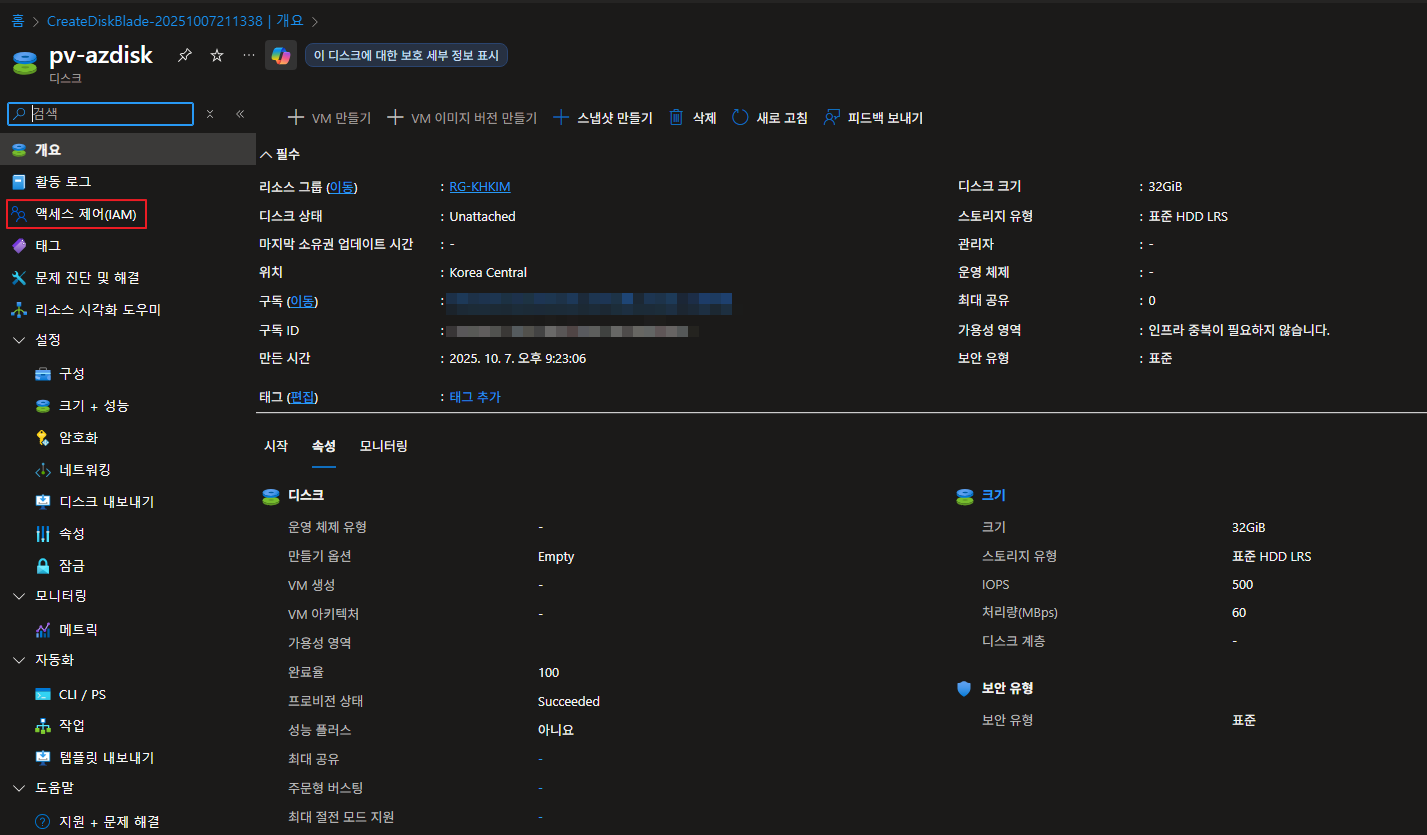Click the 네트워킹 icon
The width and height of the screenshot is (1427, 835).
43,470
